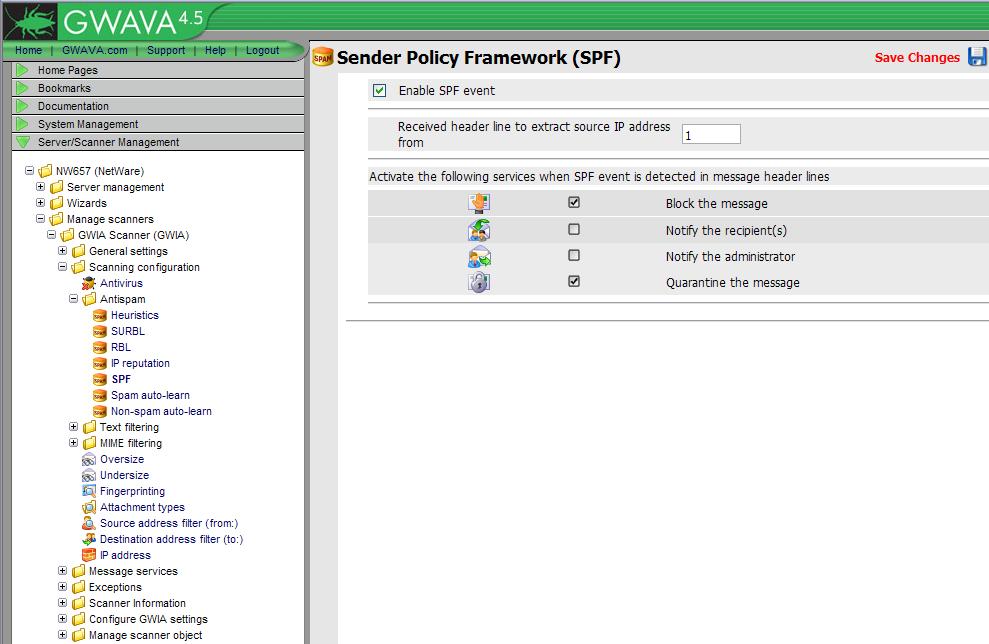Collapse the Manage scanners node
989x644 pixels.
click(40, 218)
